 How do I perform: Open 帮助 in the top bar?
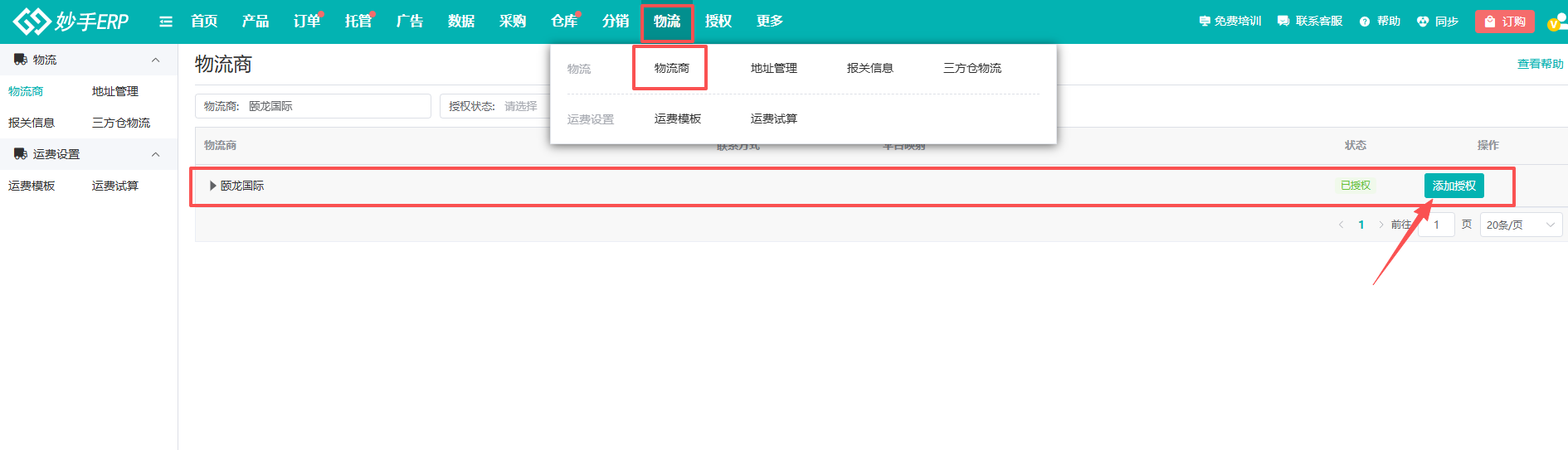1380,22
